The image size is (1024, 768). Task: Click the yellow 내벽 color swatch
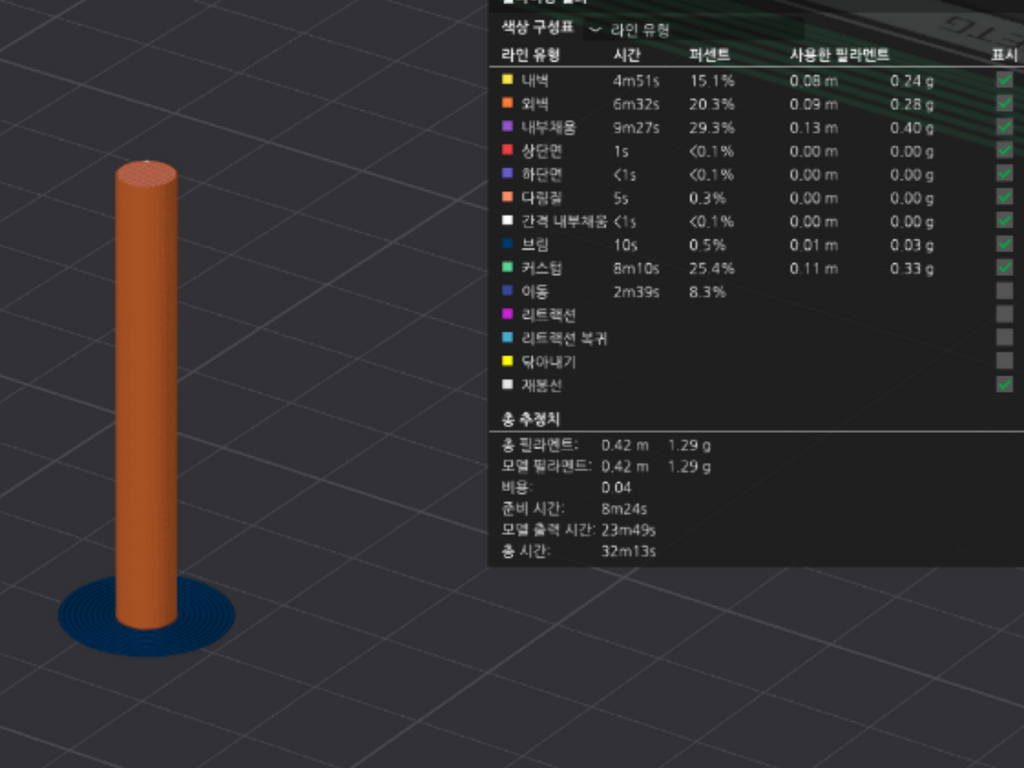507,80
